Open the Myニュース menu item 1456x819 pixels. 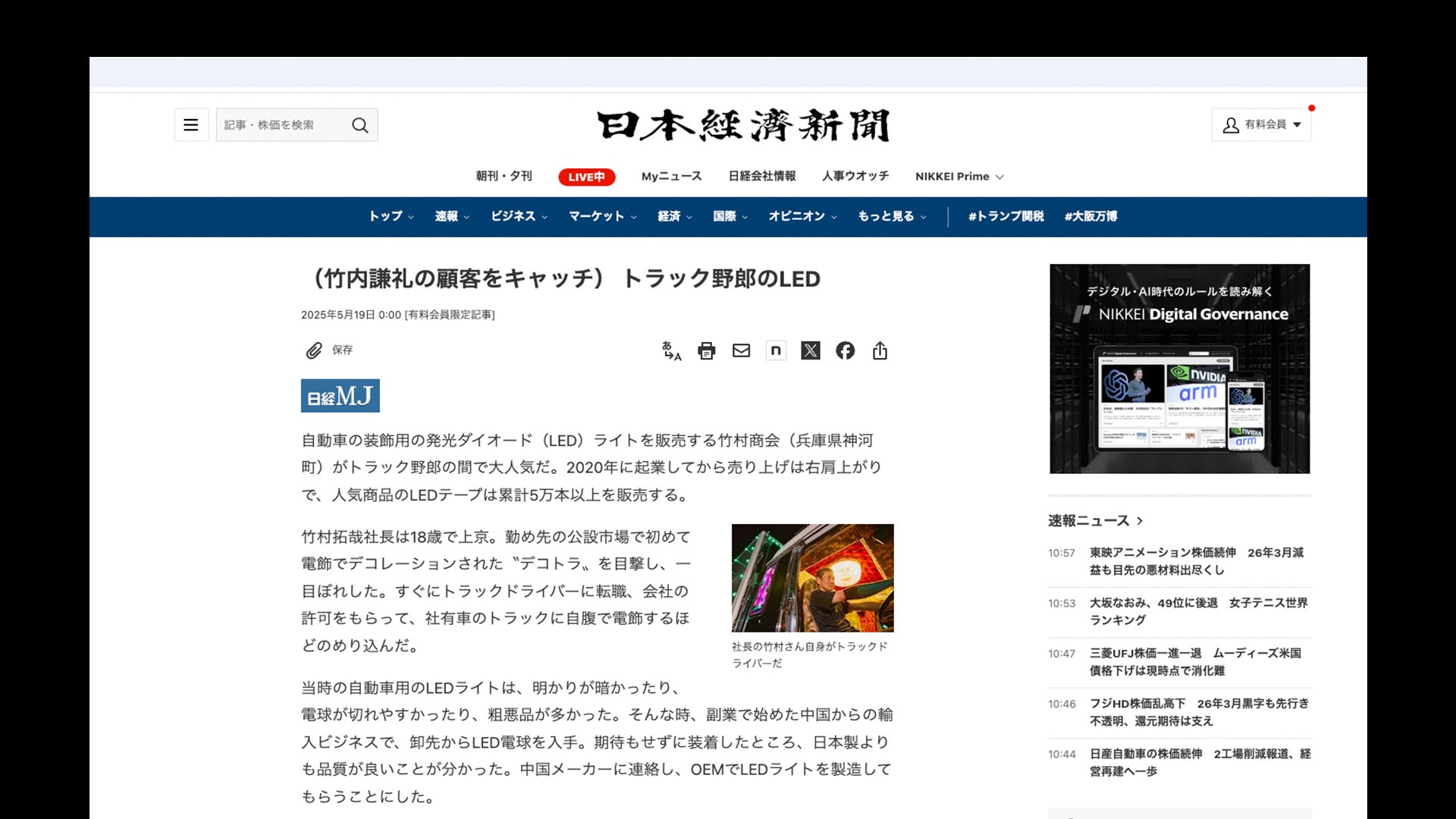pyautogui.click(x=671, y=176)
